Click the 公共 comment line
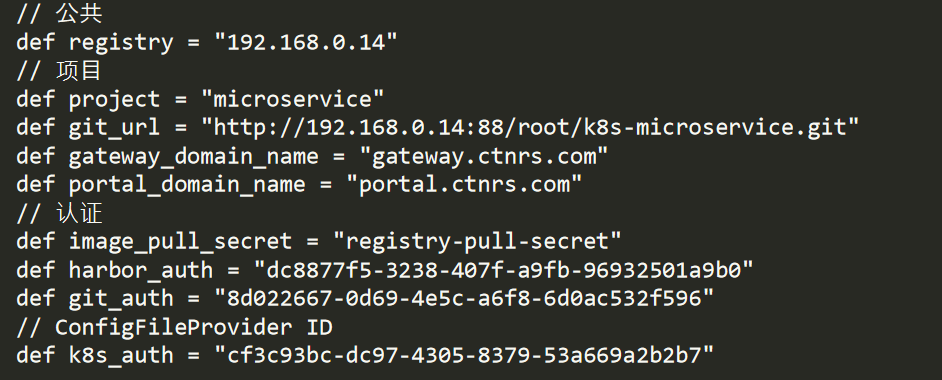Screen dimensions: 942x380 (59, 14)
